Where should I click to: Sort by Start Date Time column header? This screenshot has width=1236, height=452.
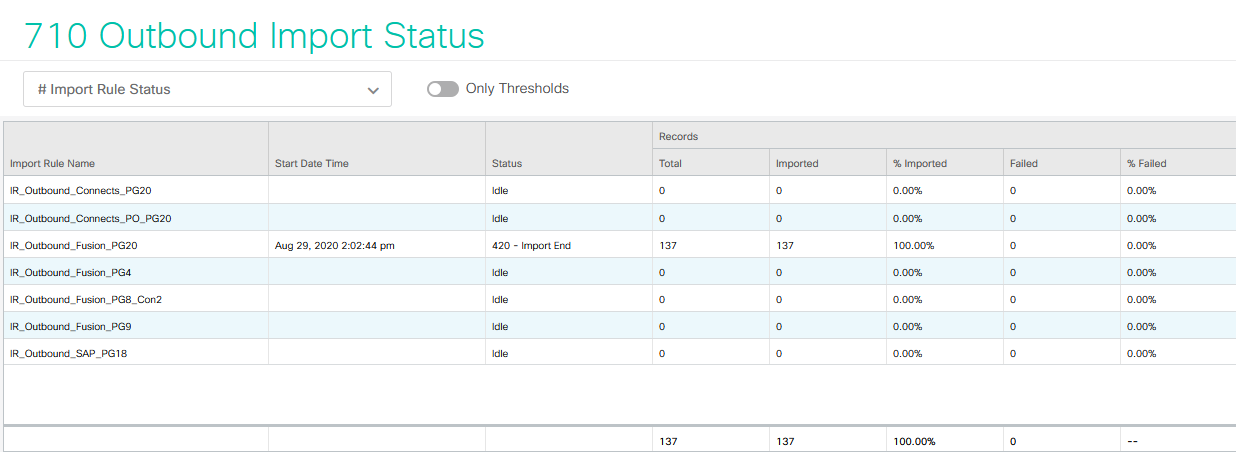coord(312,163)
